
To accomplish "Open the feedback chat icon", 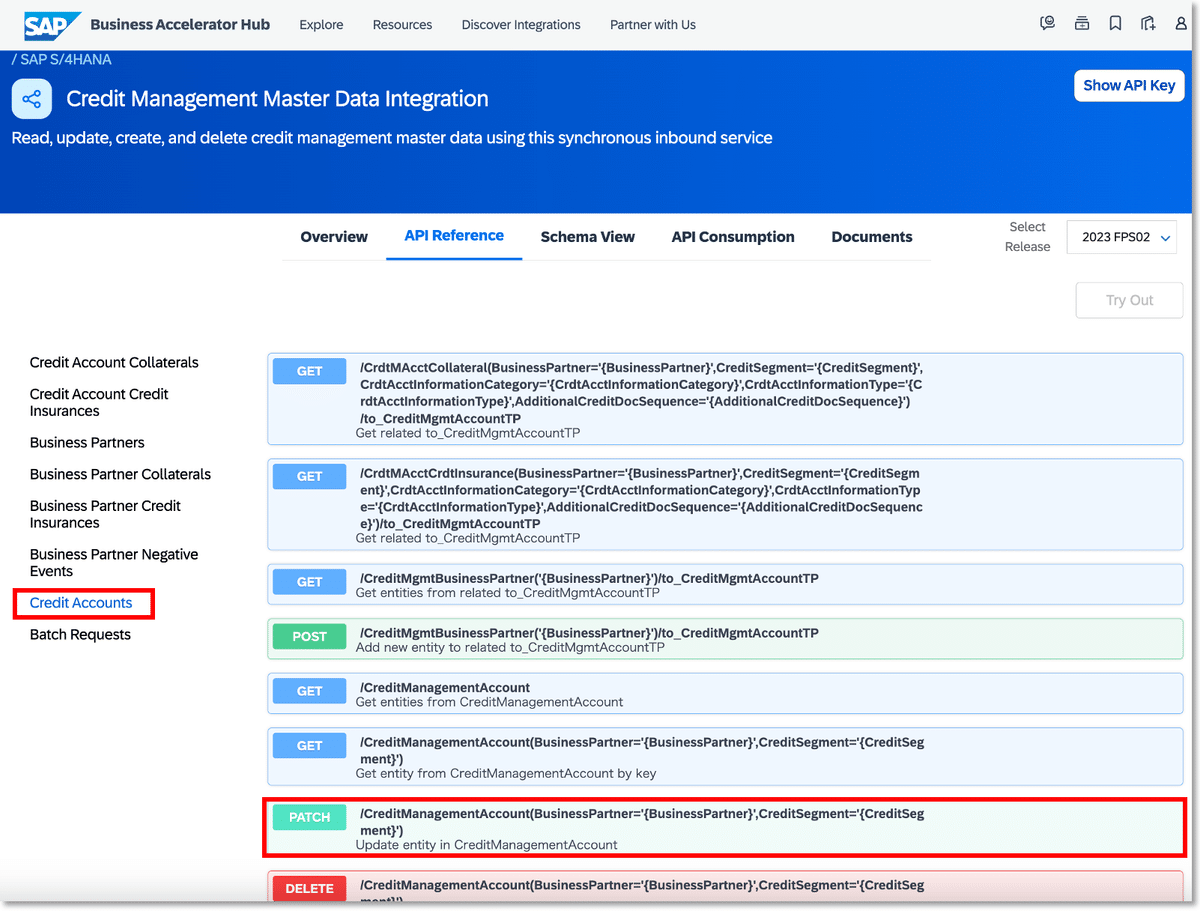I will [1047, 24].
